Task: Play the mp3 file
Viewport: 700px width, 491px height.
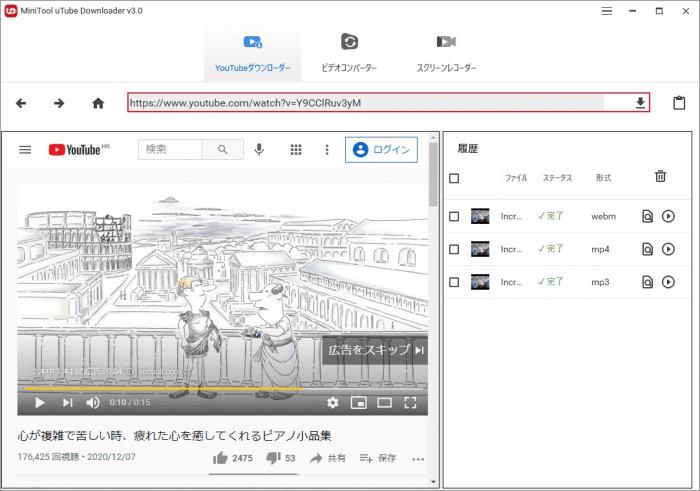Action: tap(668, 282)
